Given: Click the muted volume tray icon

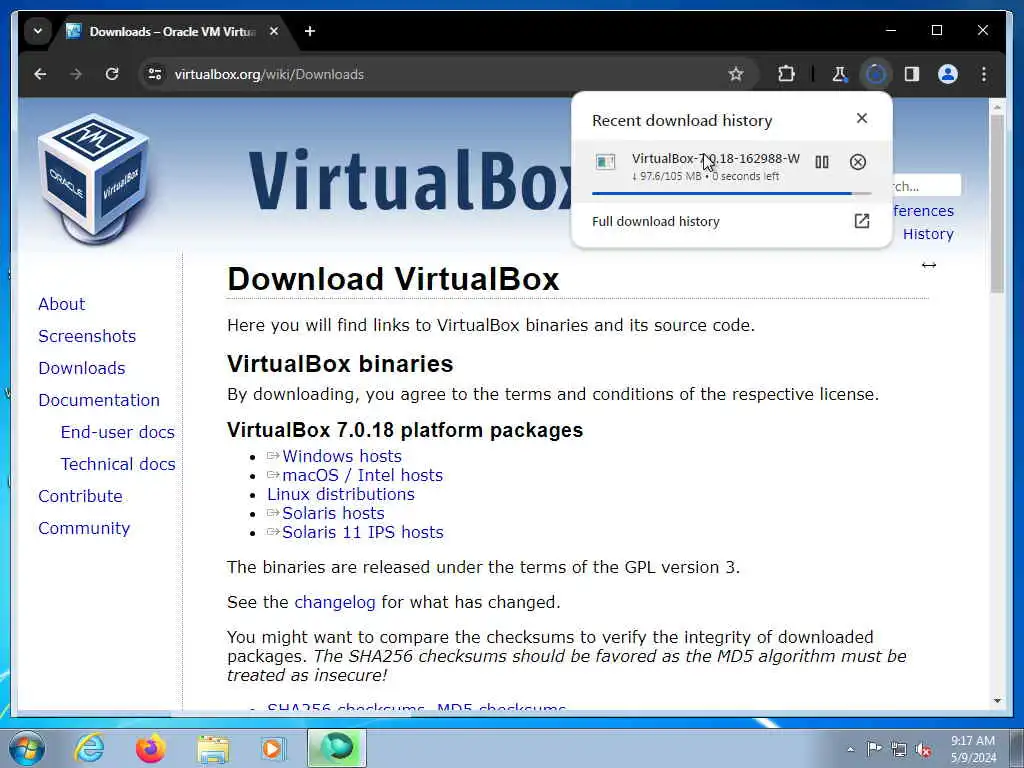Looking at the screenshot, I should 923,750.
